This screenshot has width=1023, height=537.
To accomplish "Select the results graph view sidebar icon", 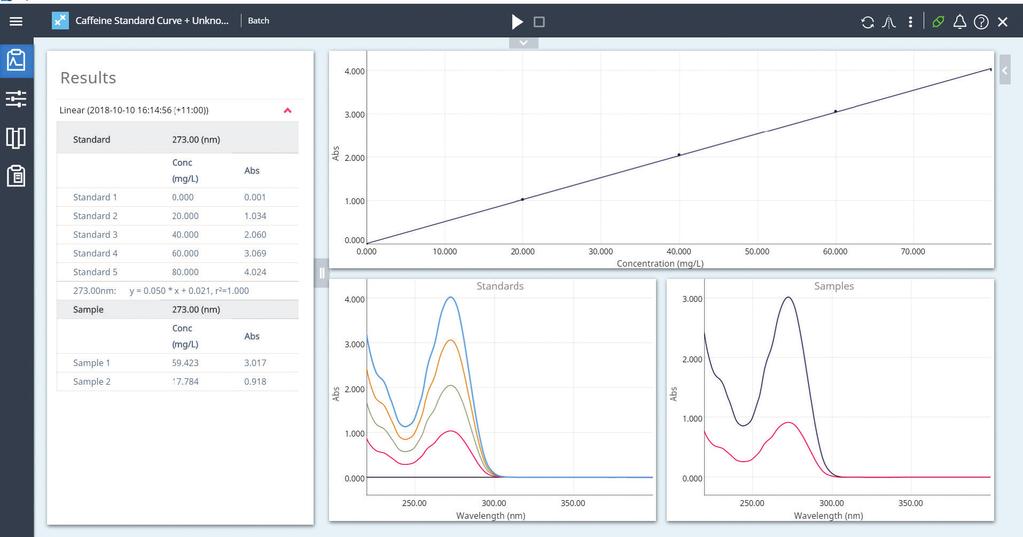I will click(16, 61).
